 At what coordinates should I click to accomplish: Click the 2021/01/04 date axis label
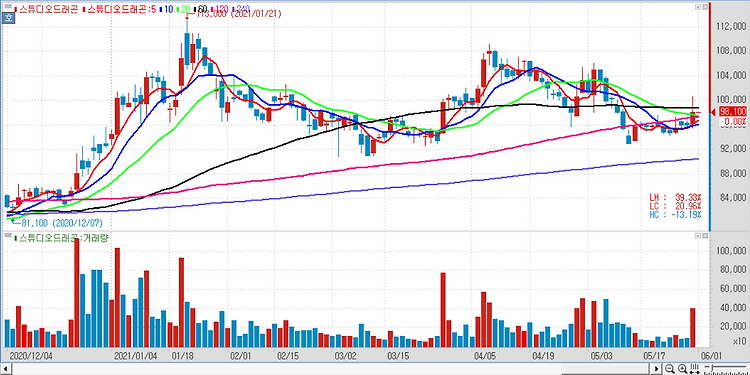pos(136,356)
